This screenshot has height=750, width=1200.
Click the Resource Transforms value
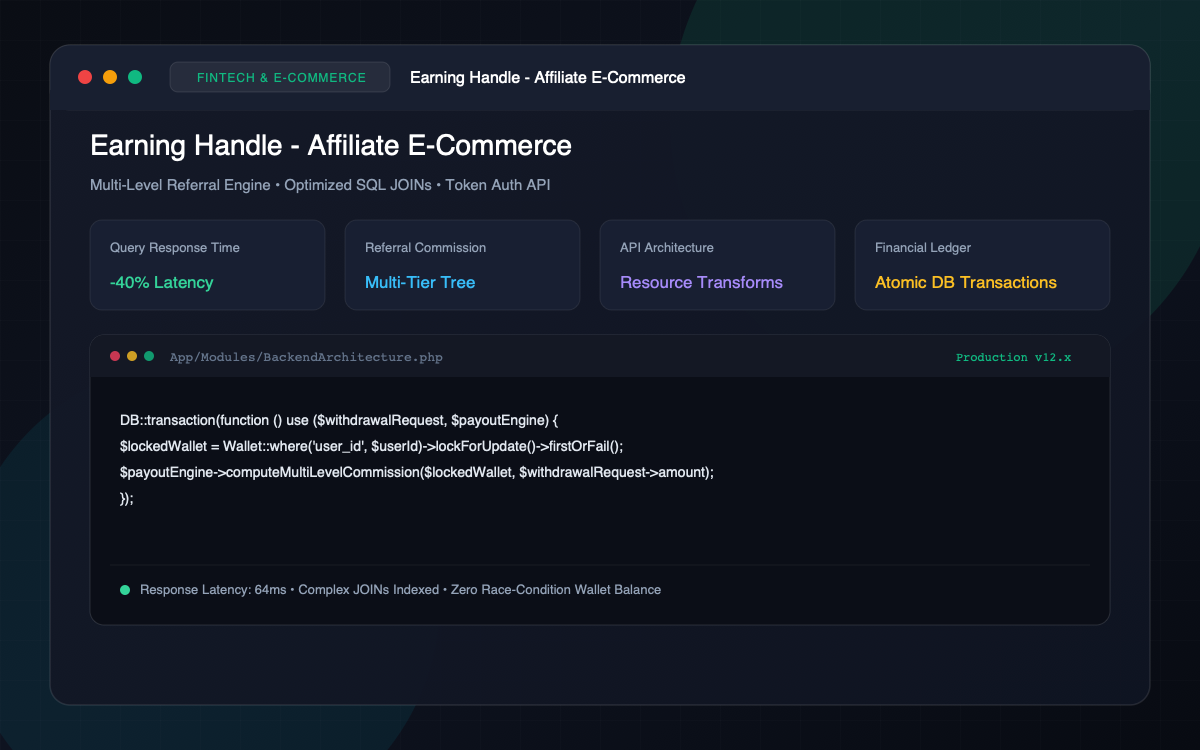coord(701,282)
